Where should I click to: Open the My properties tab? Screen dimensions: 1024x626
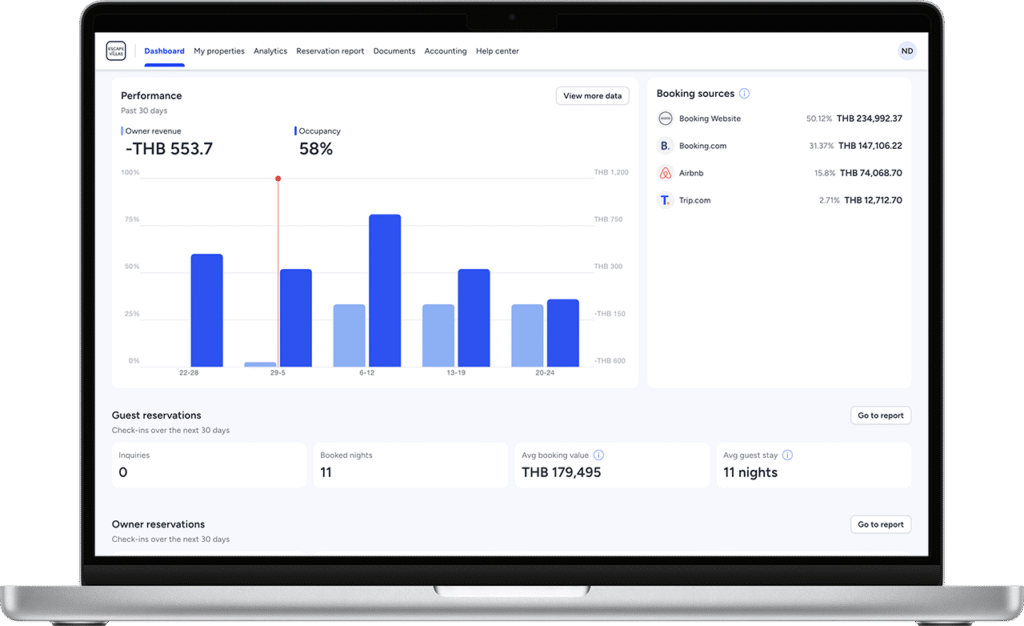[219, 51]
